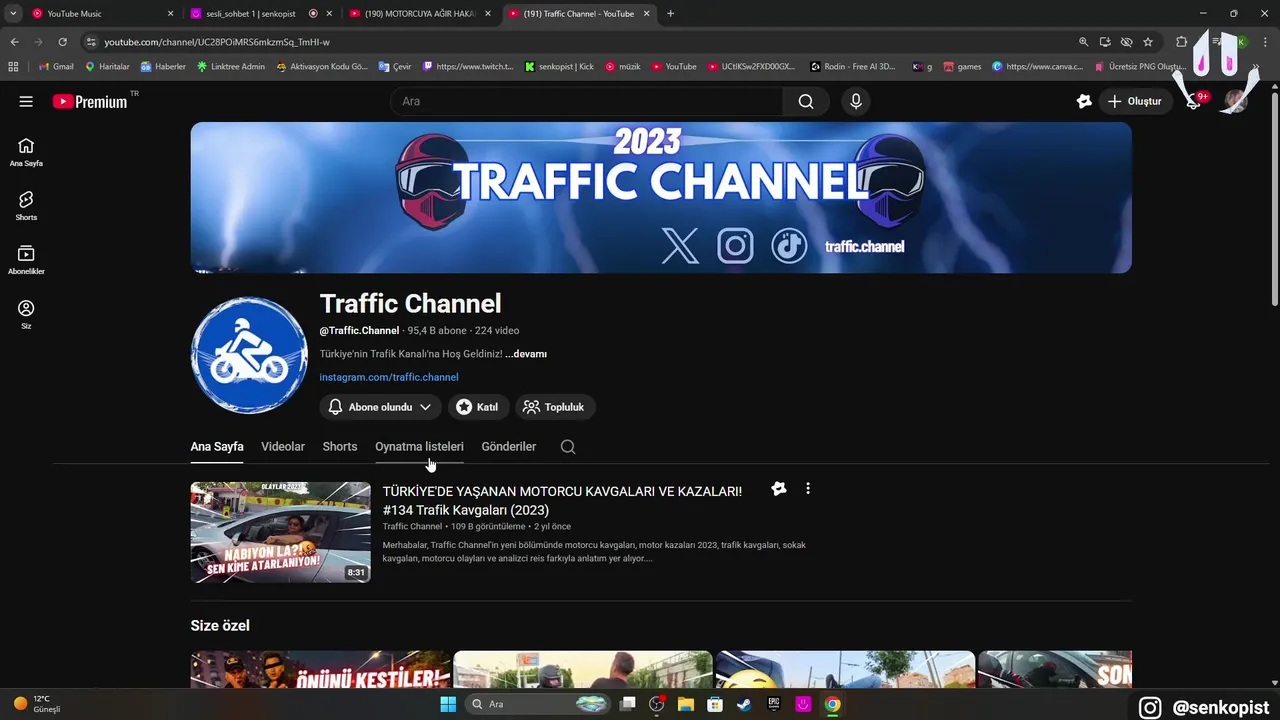Open the Chrome extensions puzzle icon
This screenshot has height=720, width=1280.
[x=1181, y=42]
